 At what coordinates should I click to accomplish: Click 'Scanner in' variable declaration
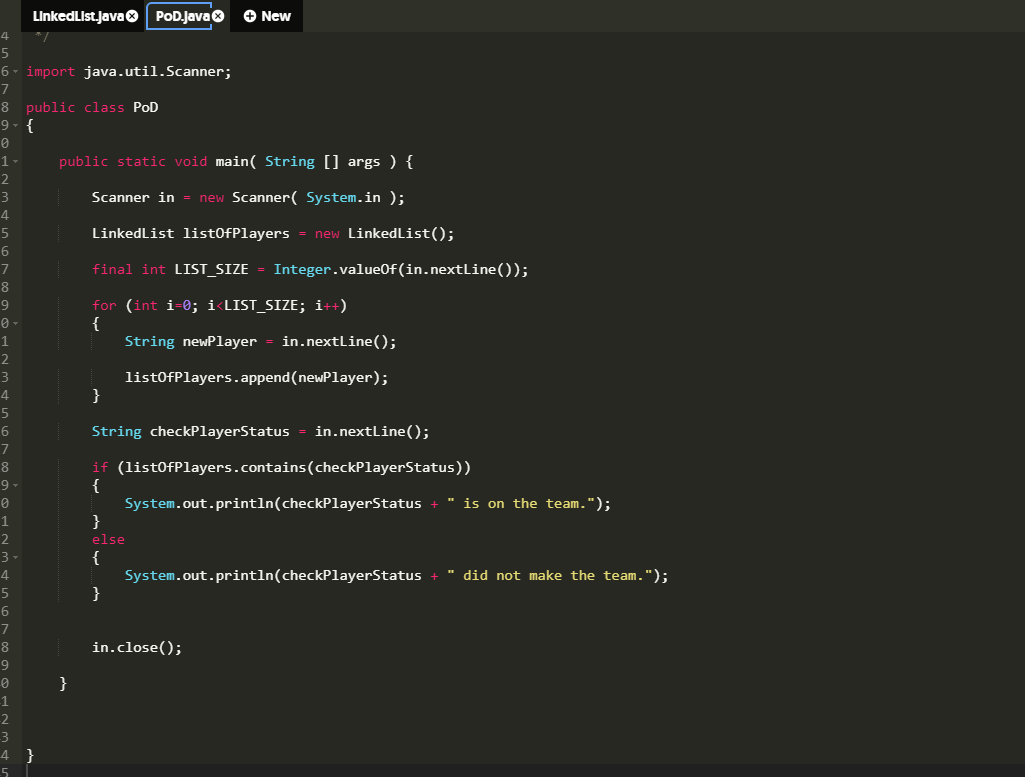point(133,197)
